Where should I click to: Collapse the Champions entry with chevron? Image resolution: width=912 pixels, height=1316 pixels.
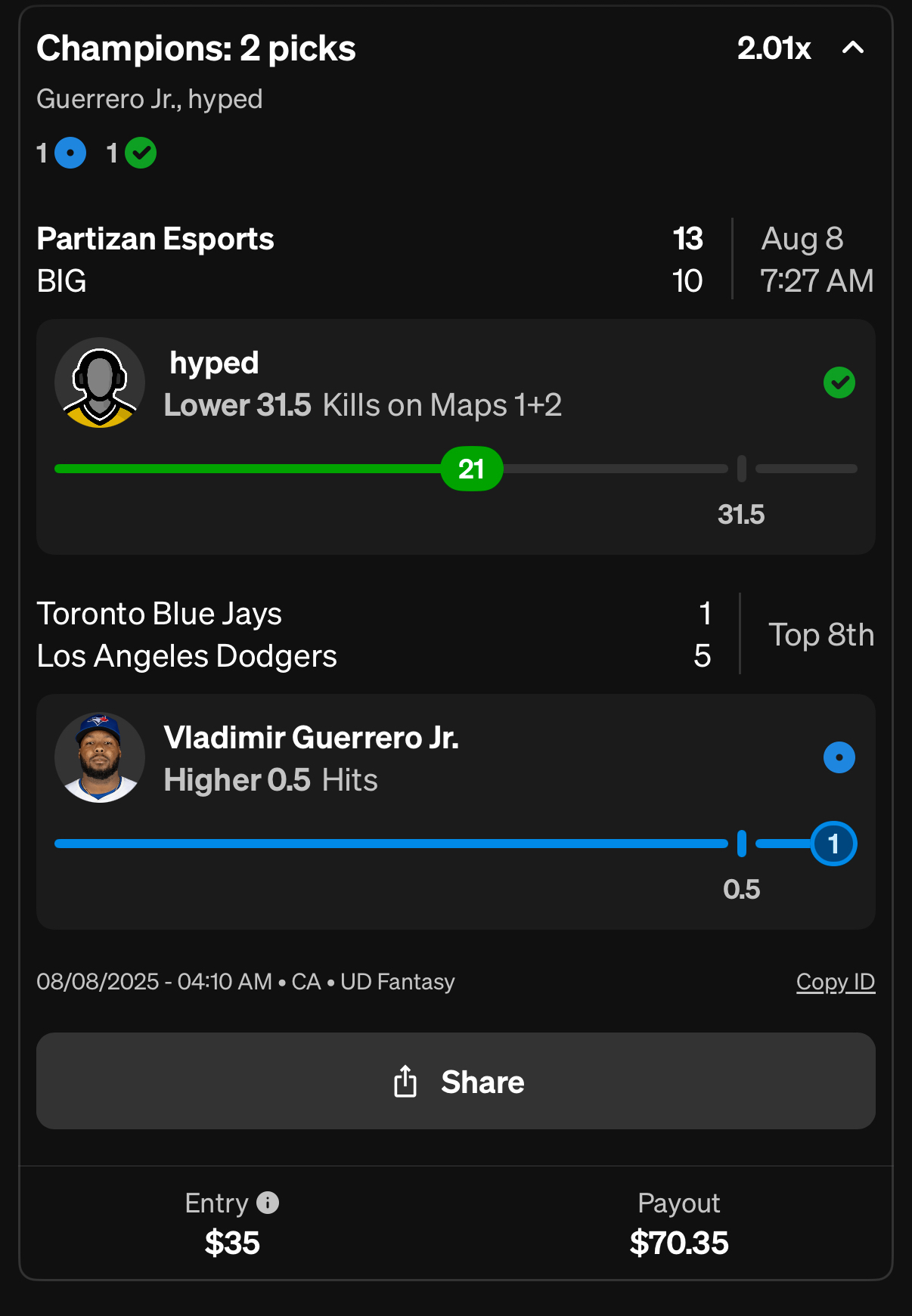(852, 48)
